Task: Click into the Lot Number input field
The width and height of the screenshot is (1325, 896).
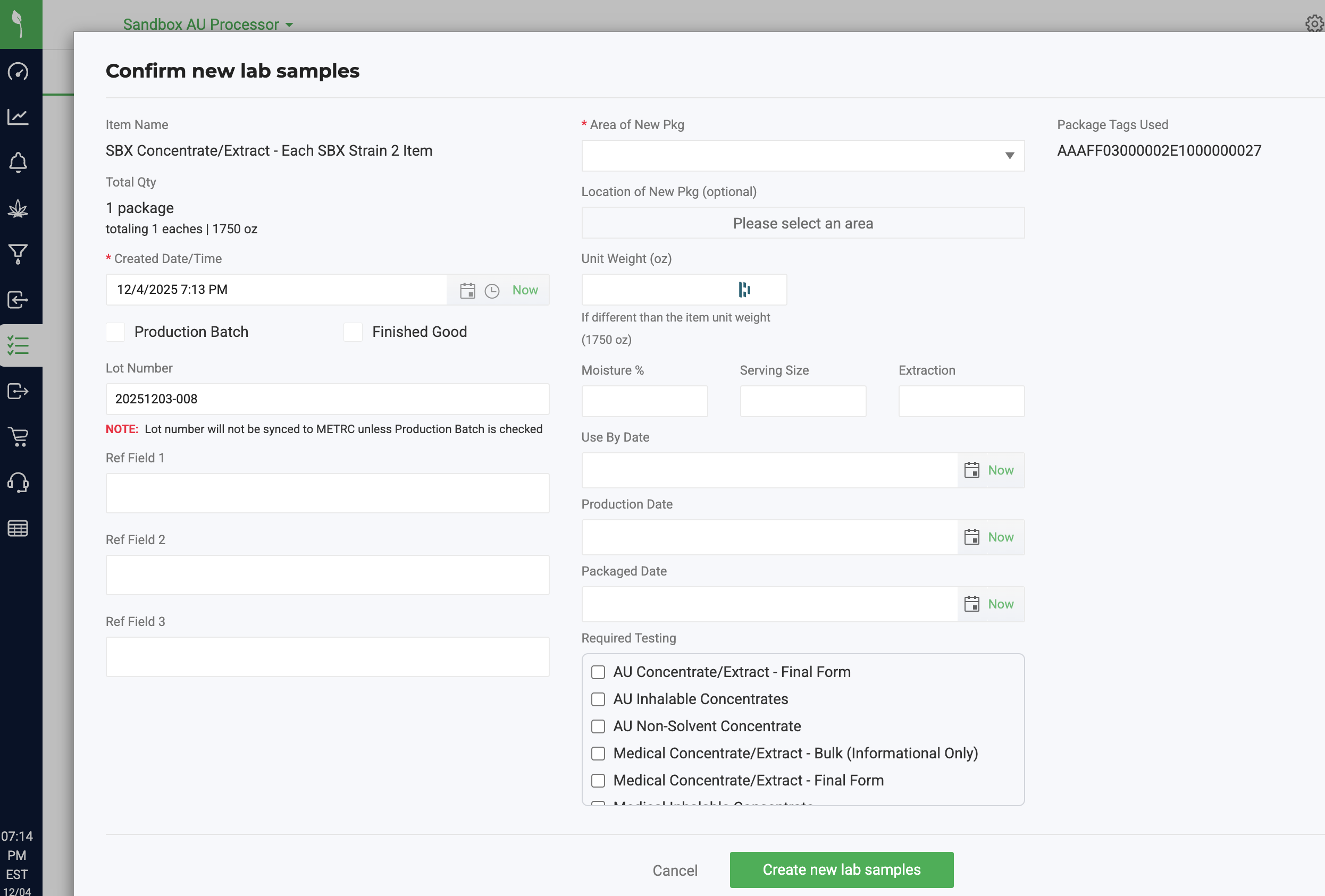Action: (327, 399)
